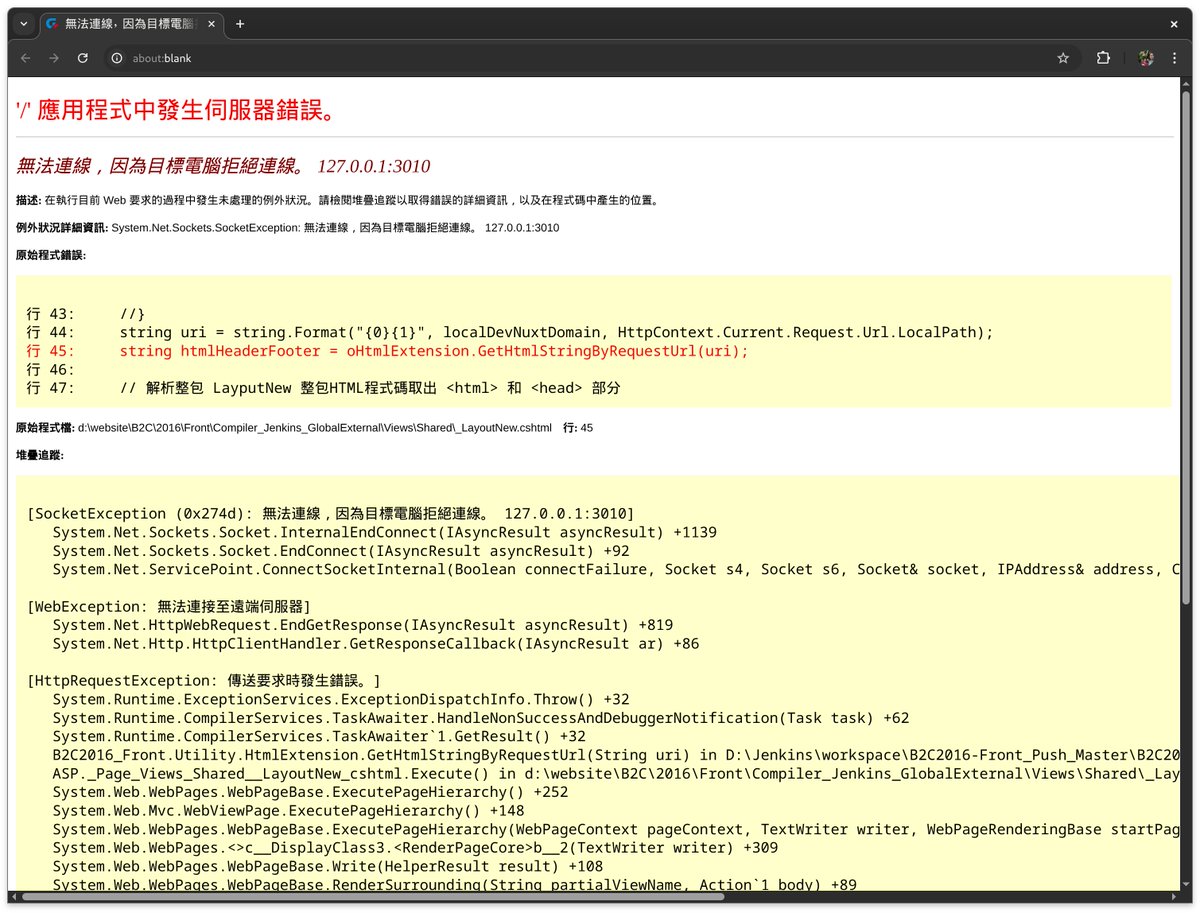Click source line 44 'string uri = string.Format'
The height and width of the screenshot is (913, 1200).
[x=510, y=332]
